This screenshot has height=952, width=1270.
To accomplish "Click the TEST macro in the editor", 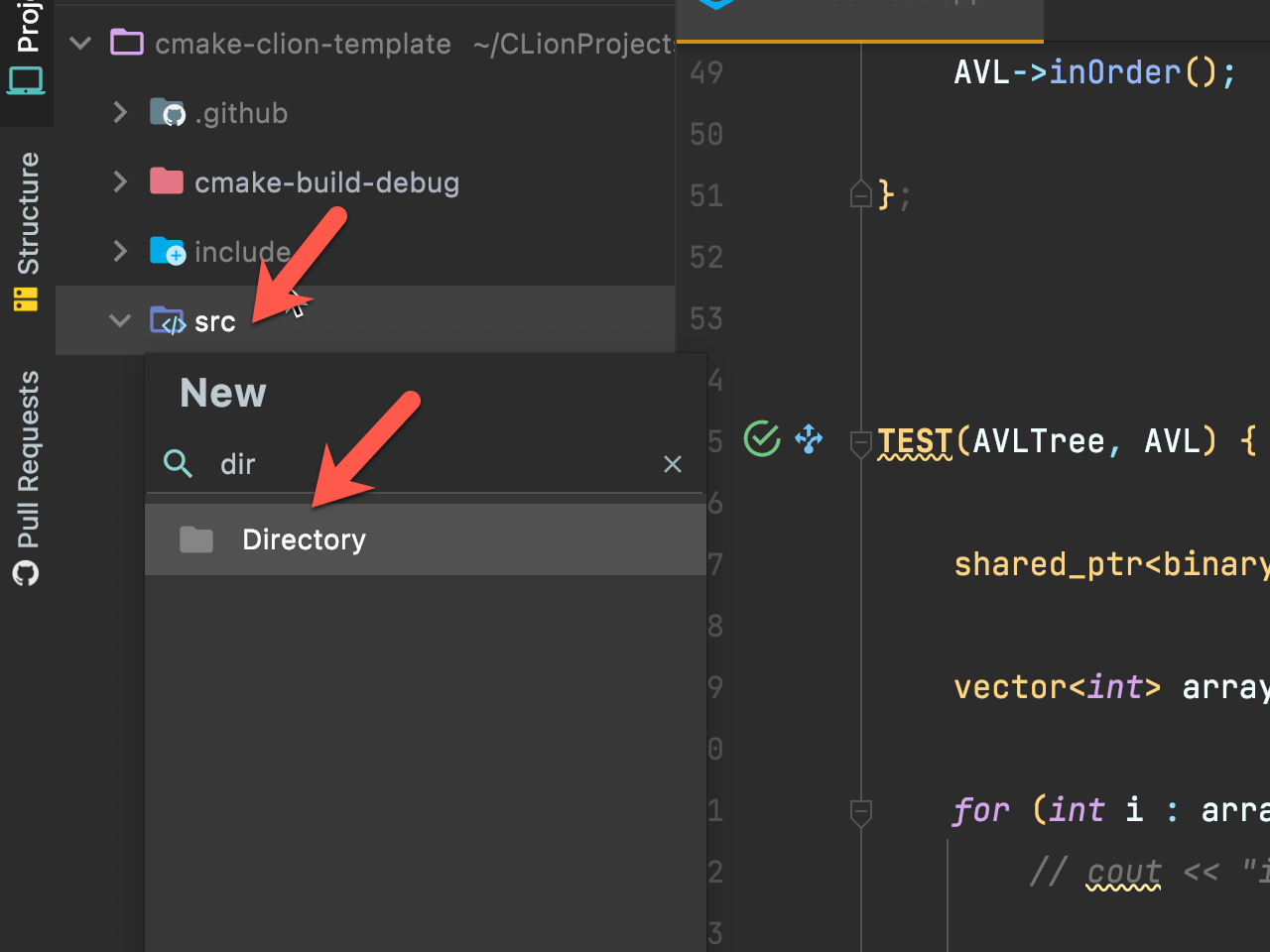I will [x=914, y=441].
